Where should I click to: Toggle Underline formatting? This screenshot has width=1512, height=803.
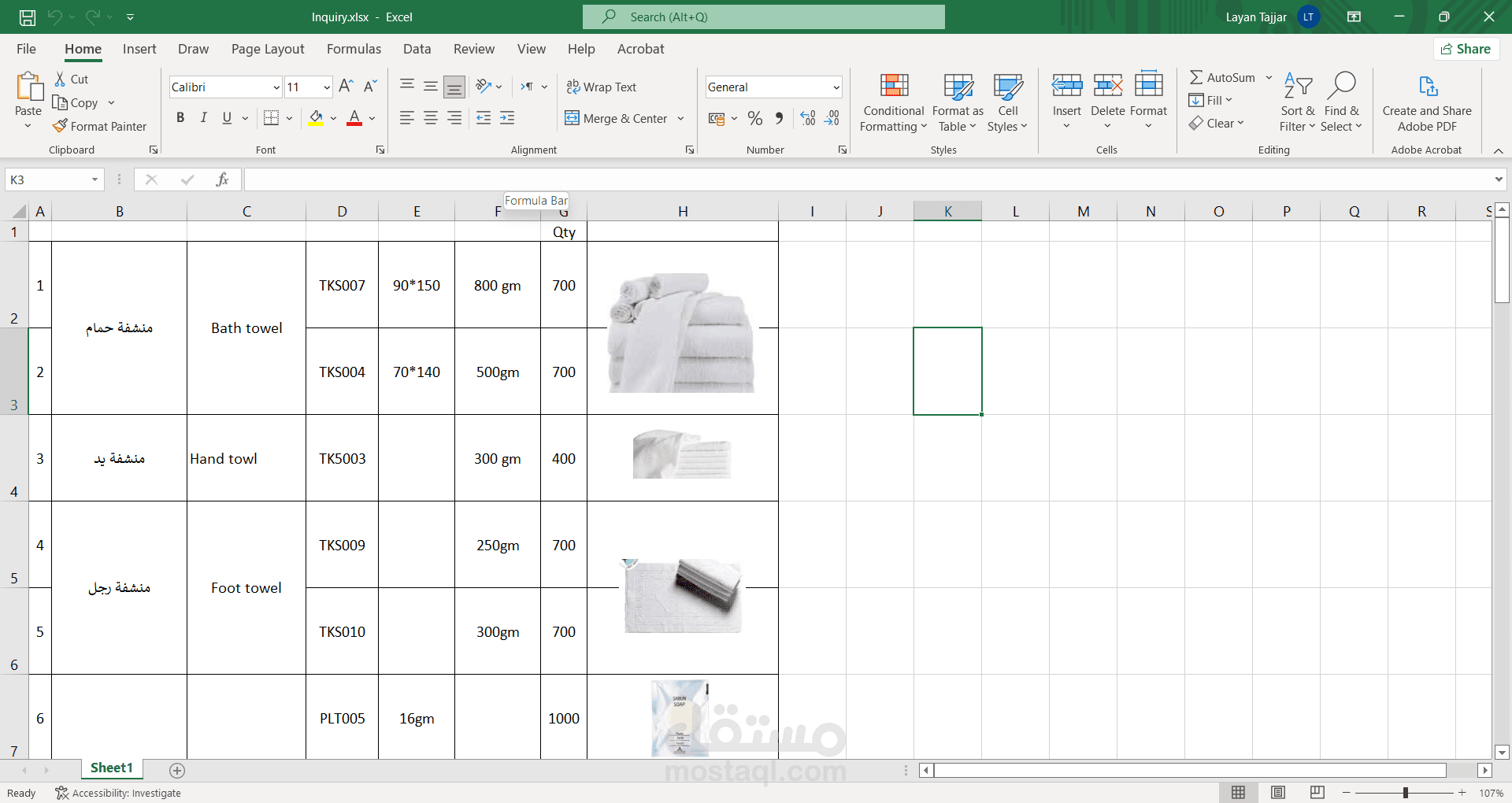pyautogui.click(x=227, y=118)
